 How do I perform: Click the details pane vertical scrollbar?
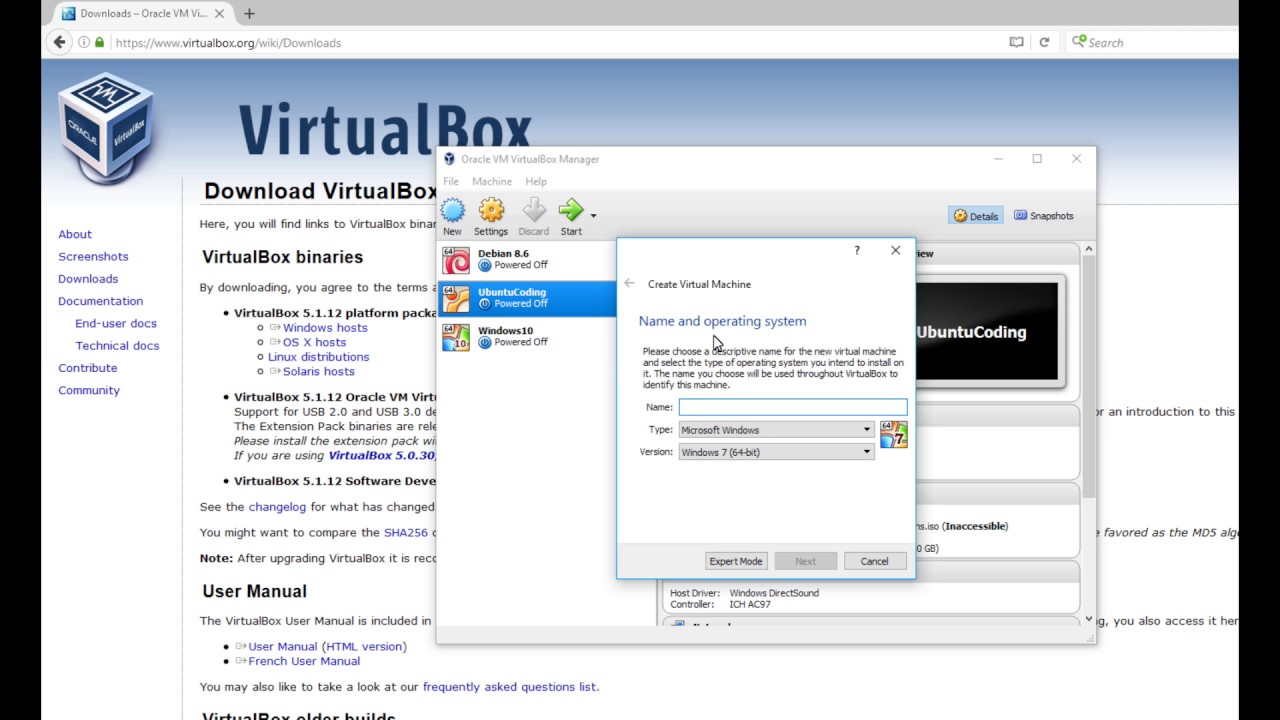pyautogui.click(x=1088, y=377)
